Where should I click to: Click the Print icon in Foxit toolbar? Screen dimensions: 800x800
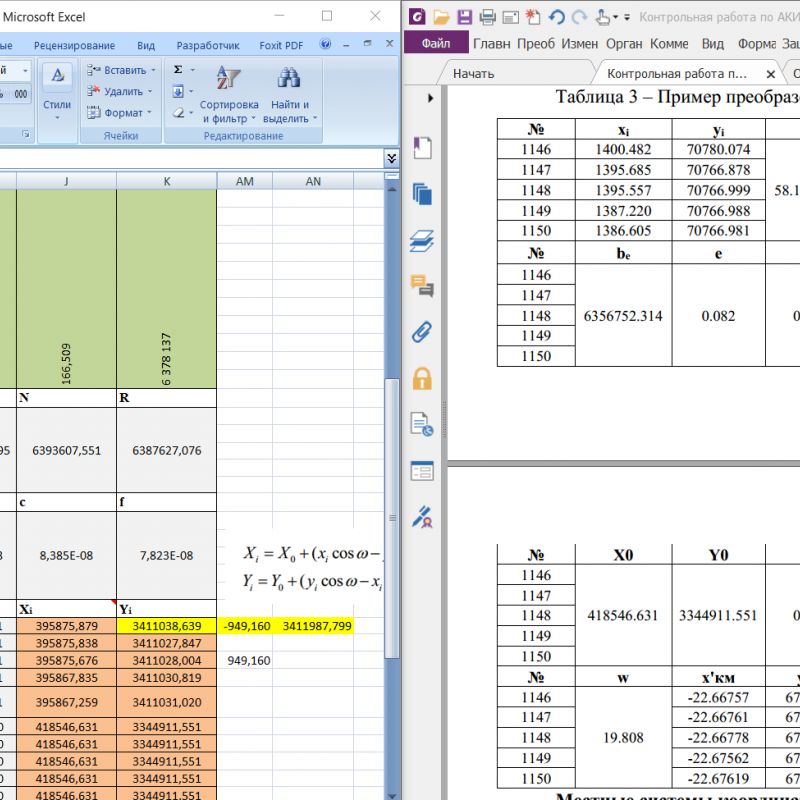point(488,17)
